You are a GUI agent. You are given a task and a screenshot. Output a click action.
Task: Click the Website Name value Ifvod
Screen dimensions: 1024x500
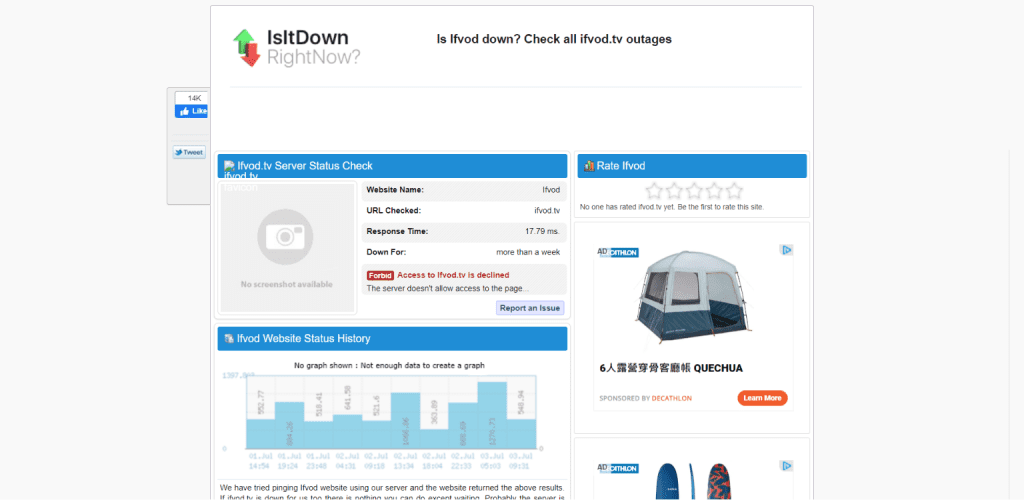point(551,190)
